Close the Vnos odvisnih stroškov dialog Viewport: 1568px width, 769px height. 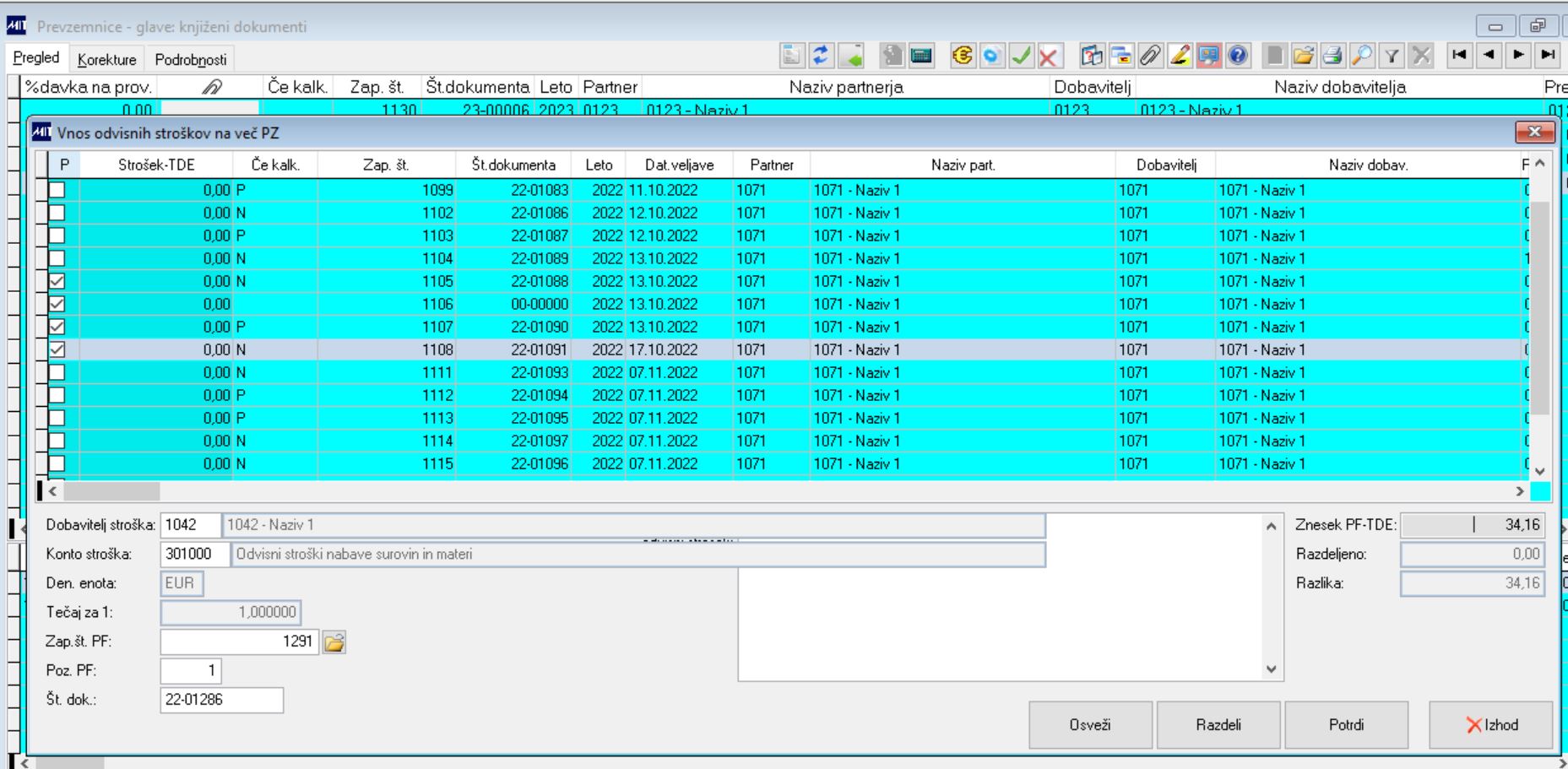click(x=1535, y=133)
